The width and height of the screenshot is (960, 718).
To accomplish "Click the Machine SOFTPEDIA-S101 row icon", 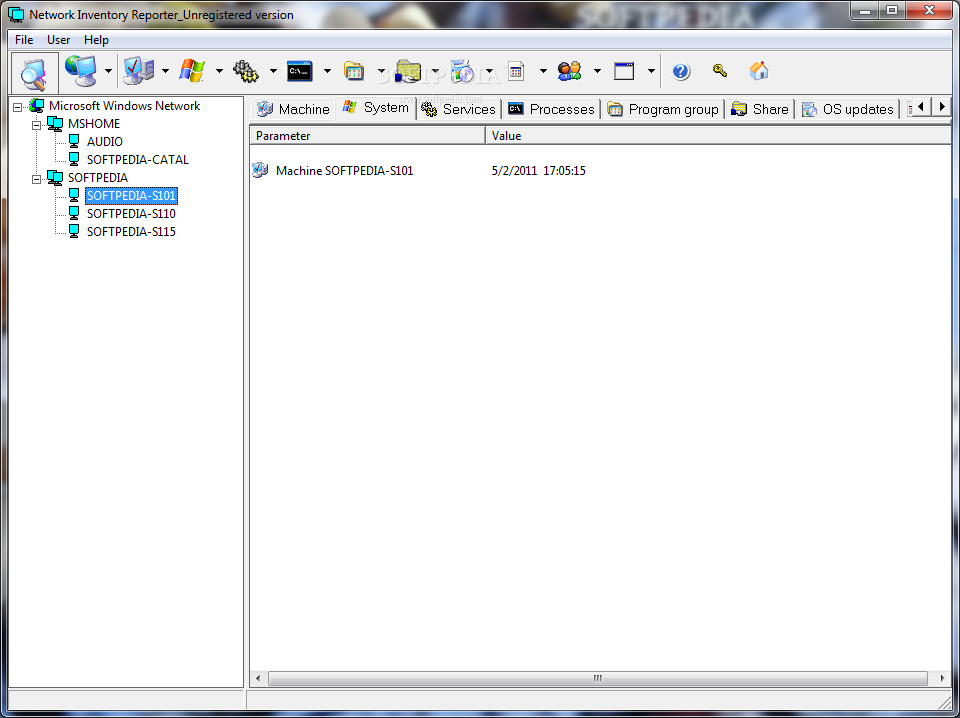I will pyautogui.click(x=260, y=170).
